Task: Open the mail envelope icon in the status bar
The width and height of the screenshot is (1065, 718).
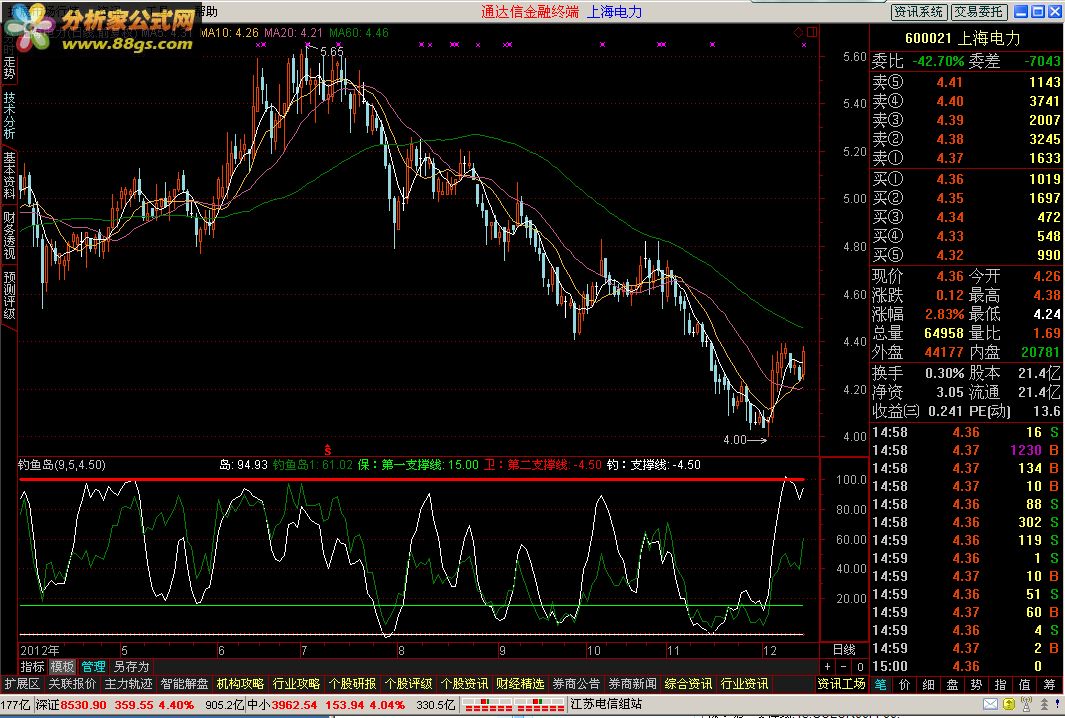Action: [x=990, y=704]
